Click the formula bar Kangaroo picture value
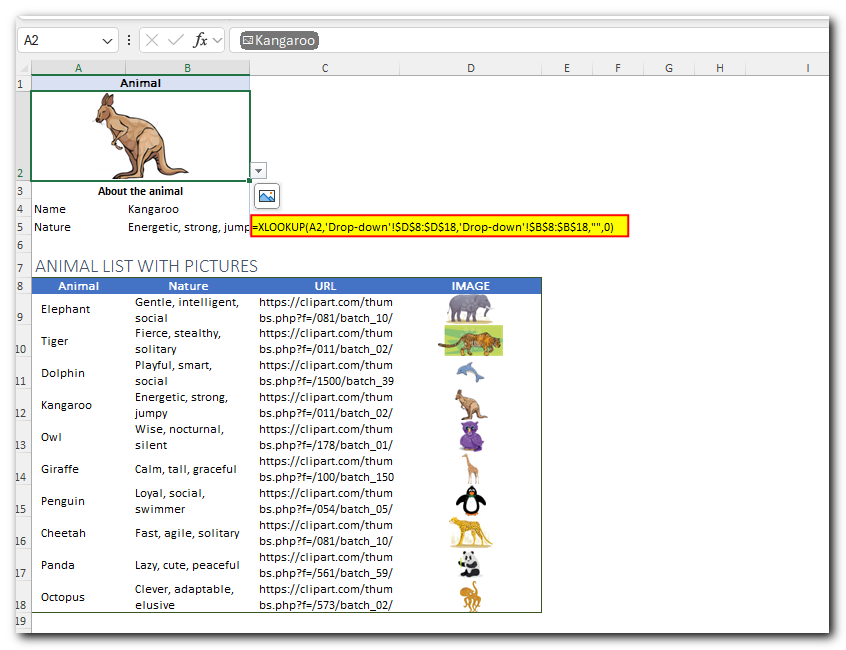This screenshot has width=846, height=650. pos(279,40)
